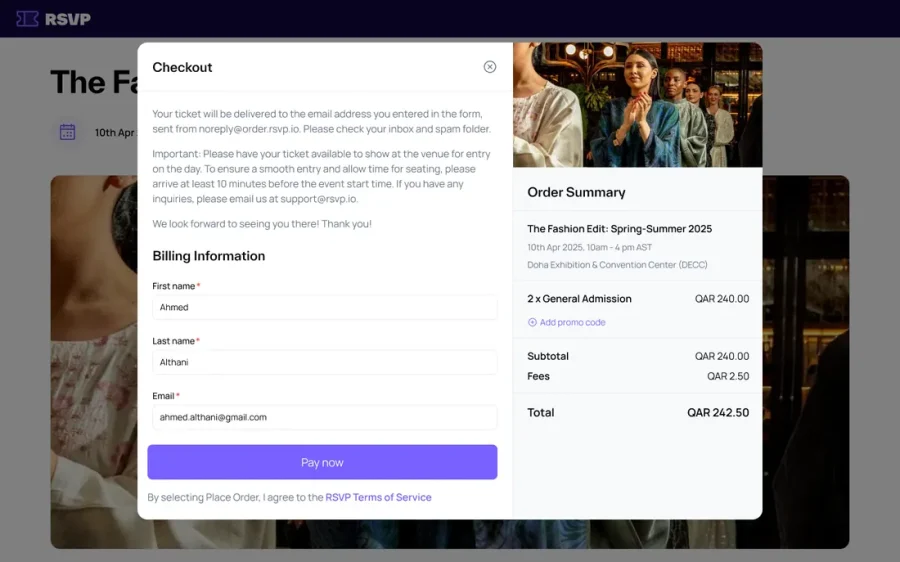
Task: Click the Total label
Action: point(541,412)
